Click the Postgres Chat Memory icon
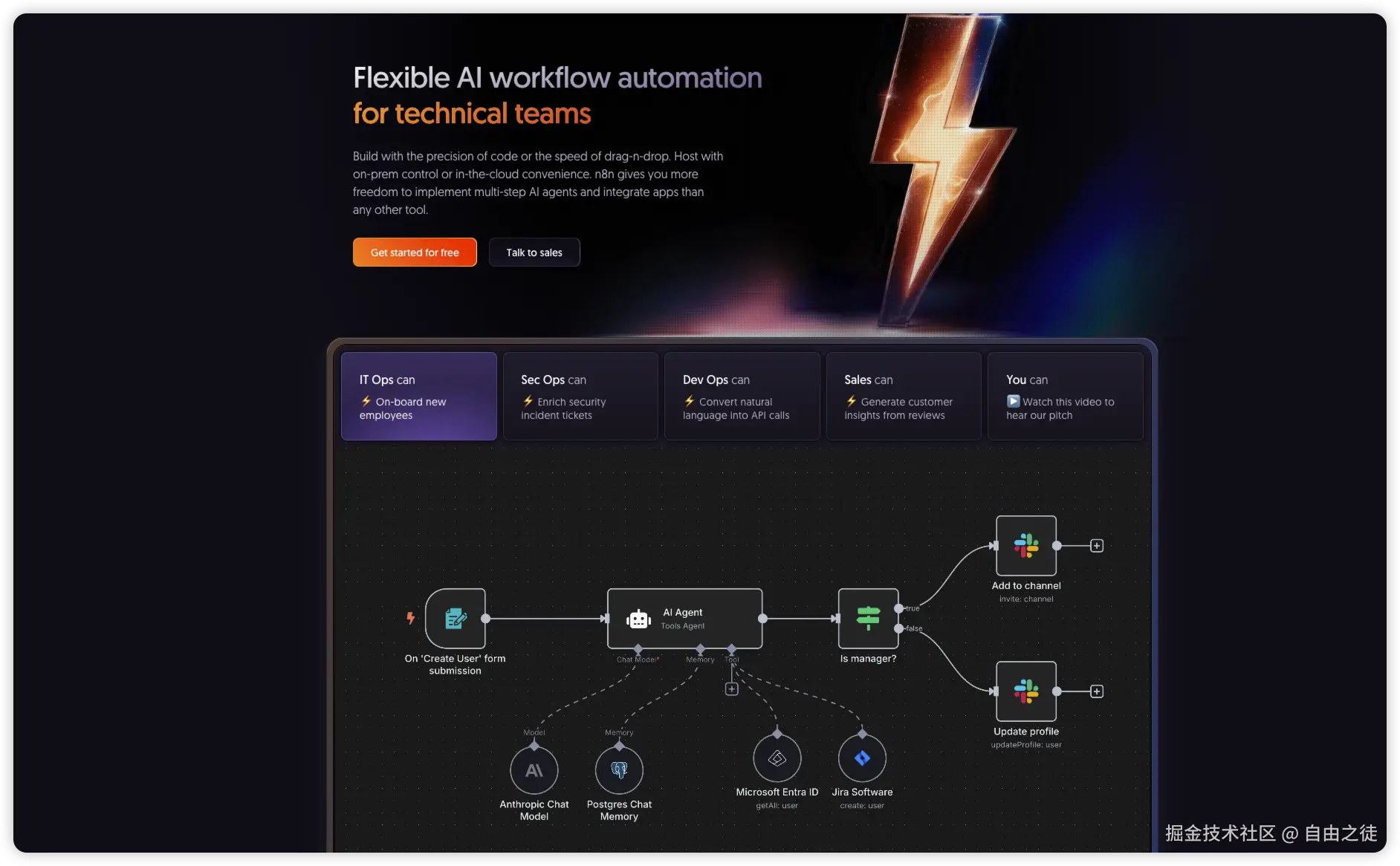 click(619, 771)
